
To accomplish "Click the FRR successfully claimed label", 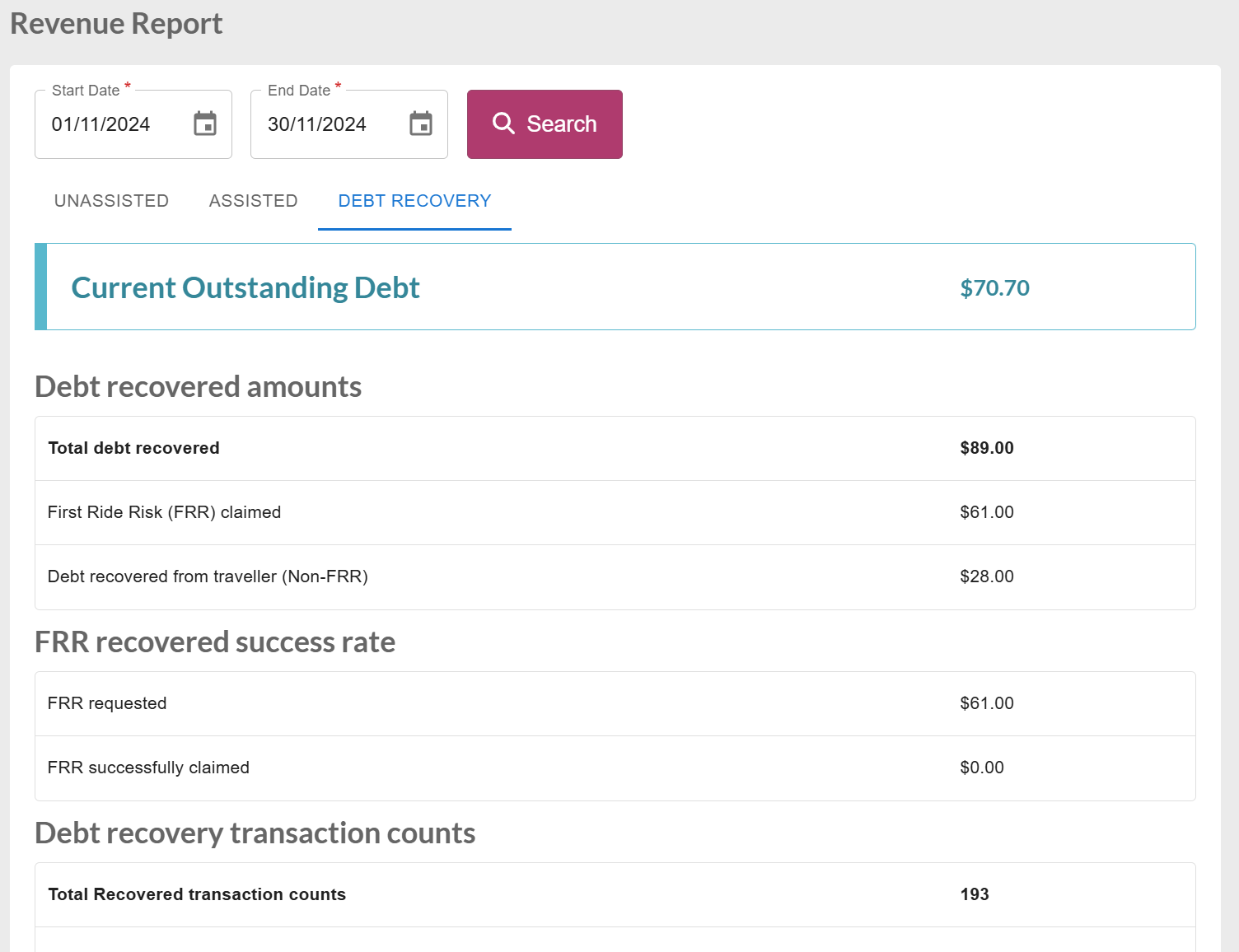I will (148, 768).
